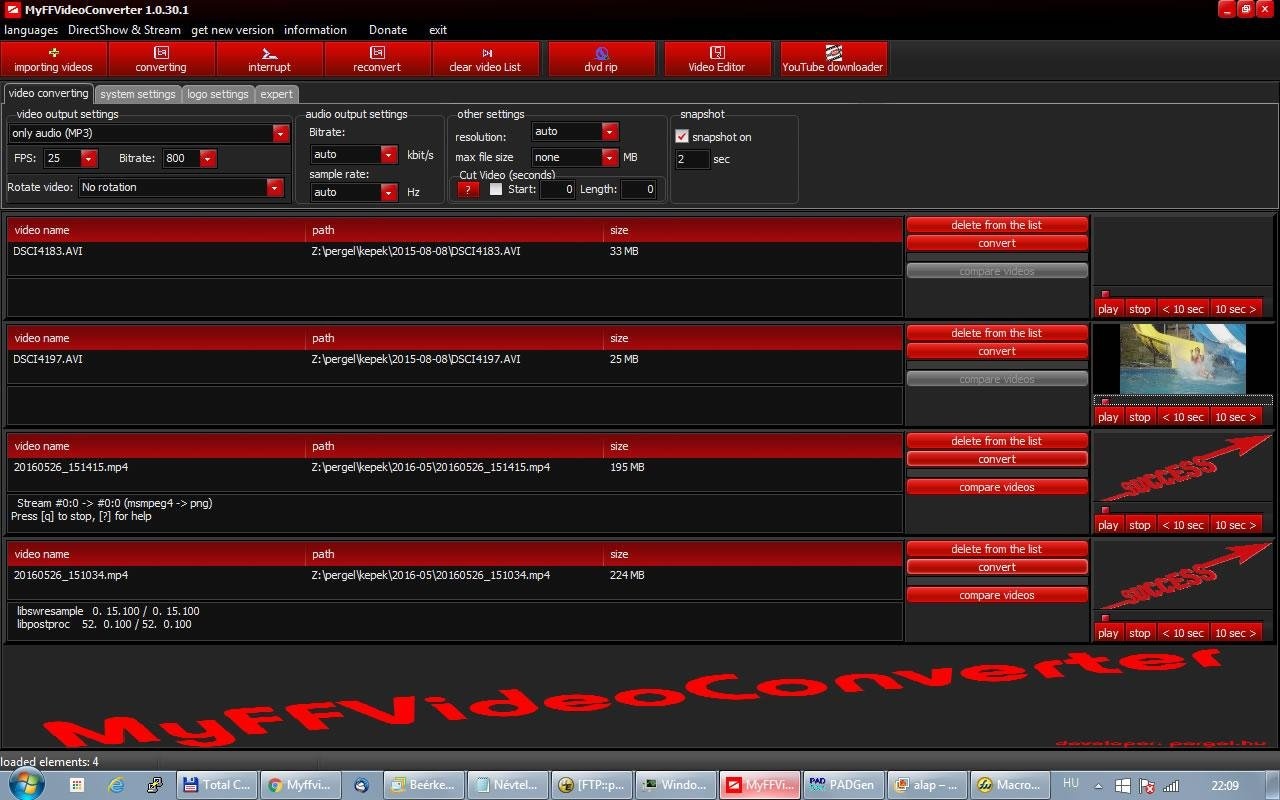This screenshot has width=1280, height=800.
Task: Click the DSCI4197.AVI water slide thumbnail
Action: point(1183,359)
